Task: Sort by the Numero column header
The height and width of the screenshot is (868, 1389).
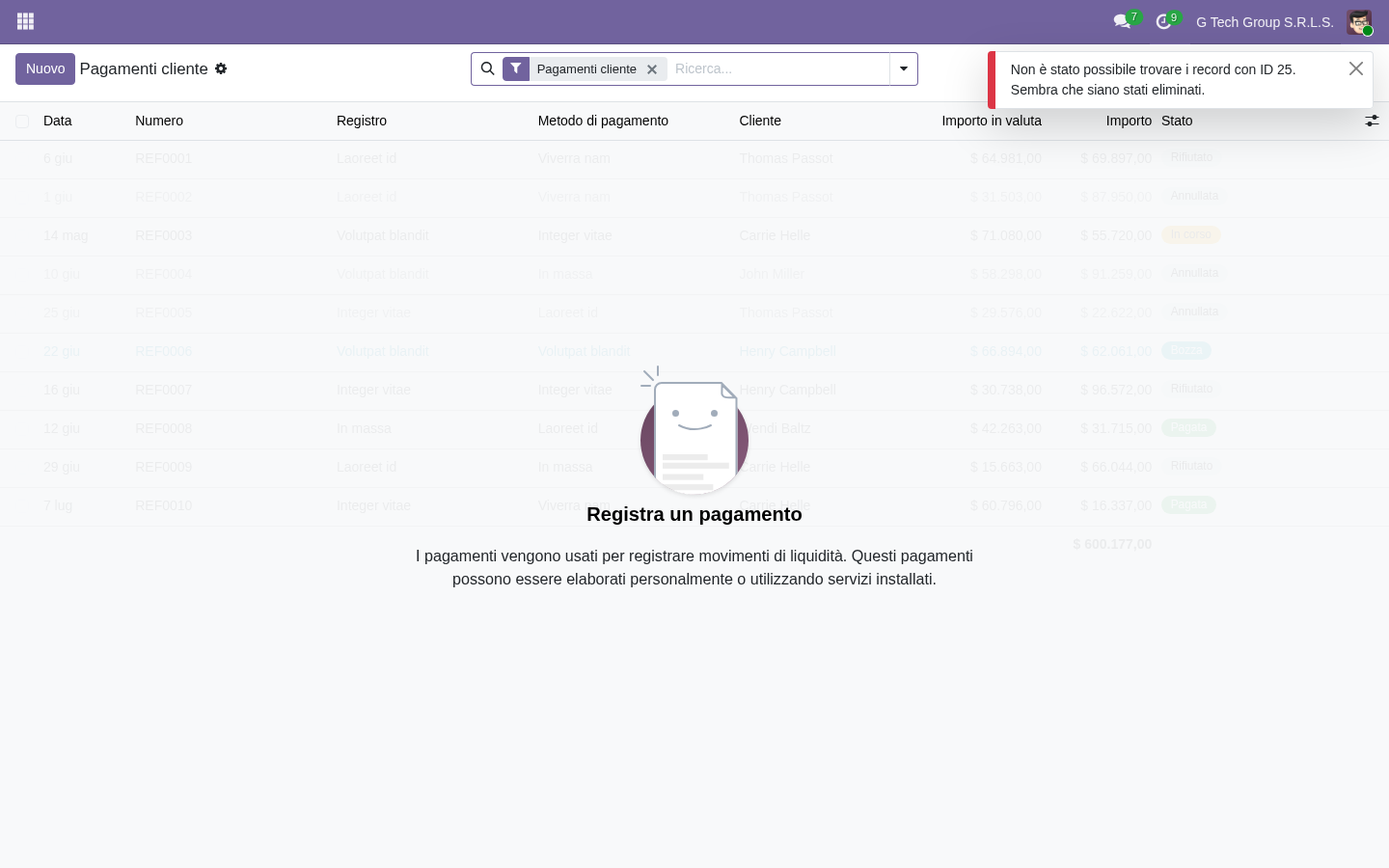Action: pos(159,121)
